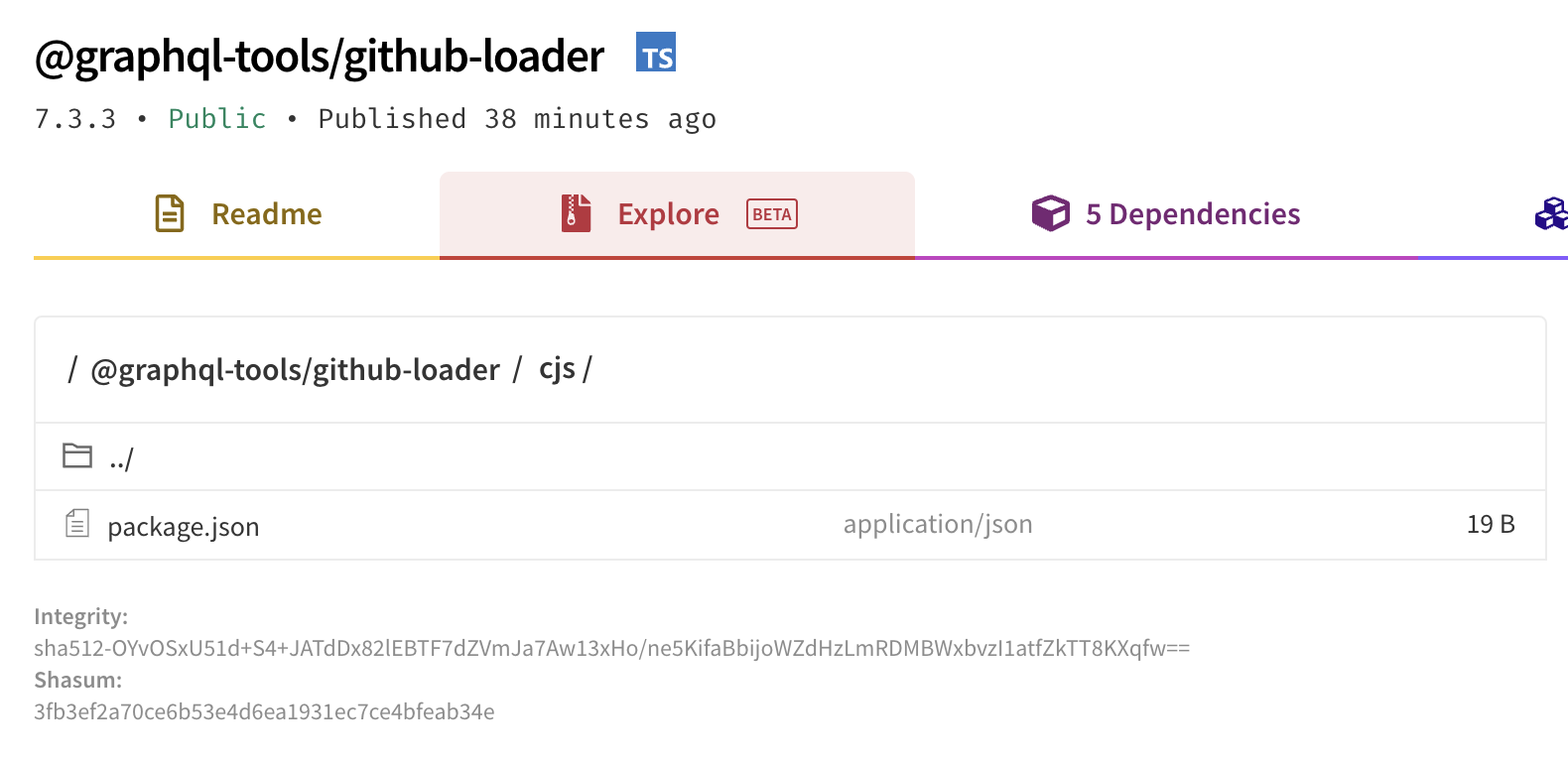
Task: Click the zipper archive icon on Explore tab
Action: [x=576, y=213]
